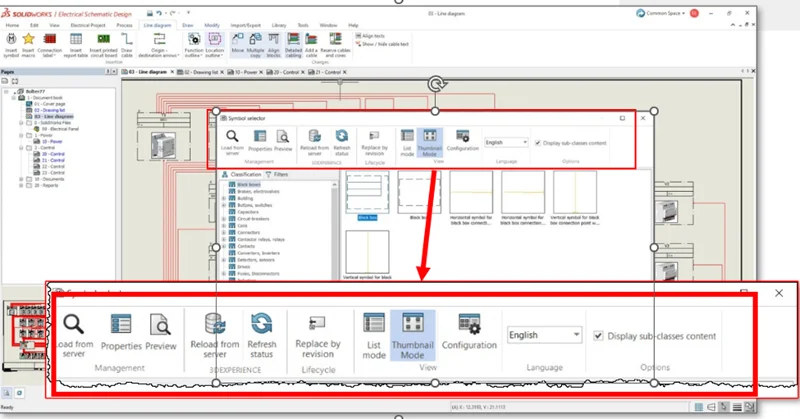
Task: Click the classification list scrollbar up arrow
Action: tap(335, 185)
